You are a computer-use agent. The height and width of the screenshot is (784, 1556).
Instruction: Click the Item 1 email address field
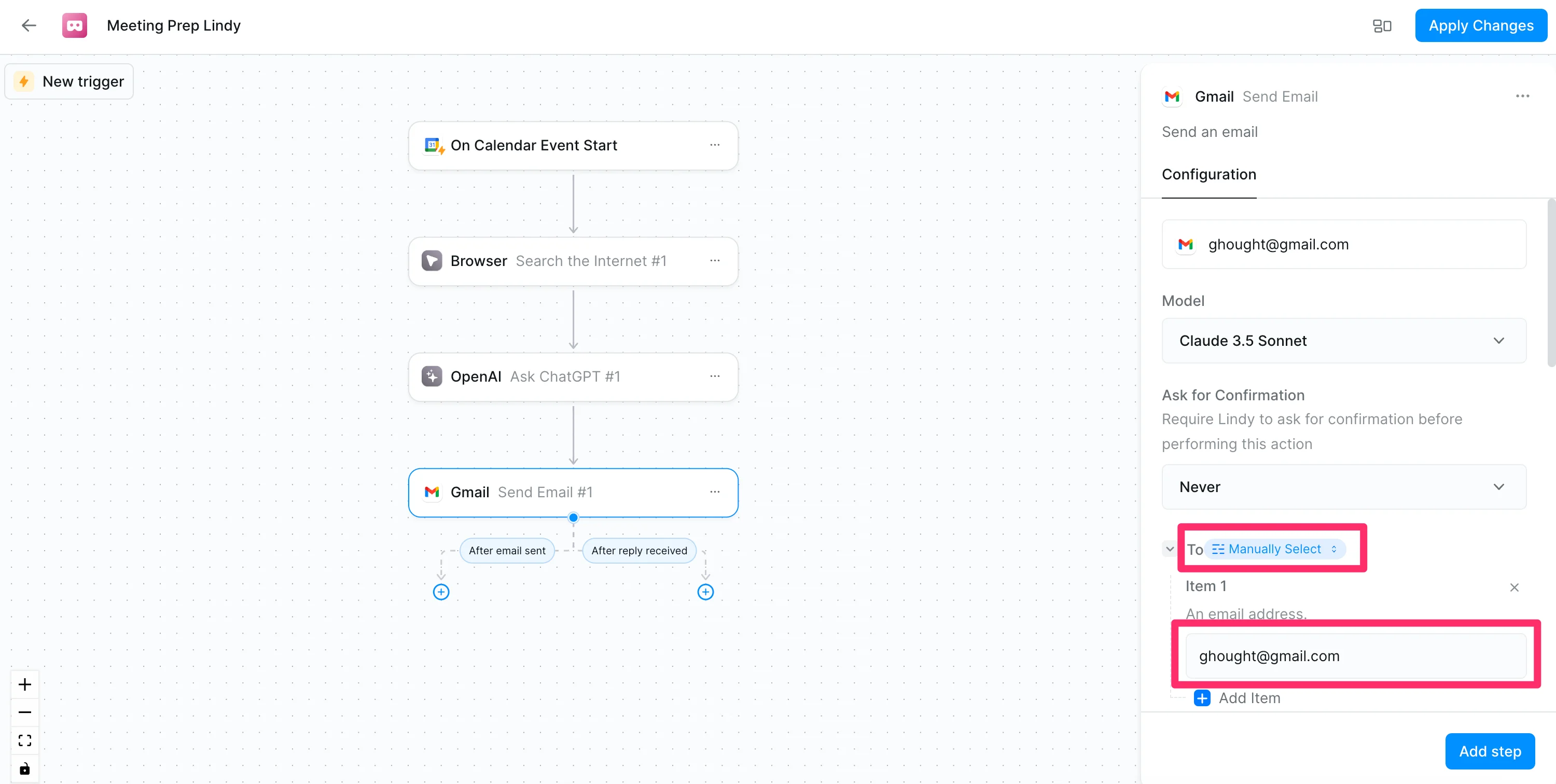pos(1355,656)
